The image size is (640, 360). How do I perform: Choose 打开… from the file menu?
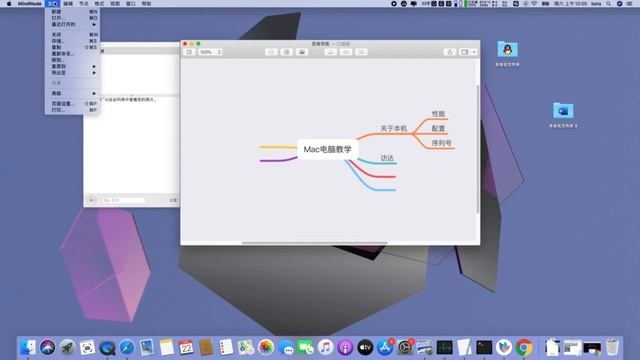pyautogui.click(x=73, y=18)
